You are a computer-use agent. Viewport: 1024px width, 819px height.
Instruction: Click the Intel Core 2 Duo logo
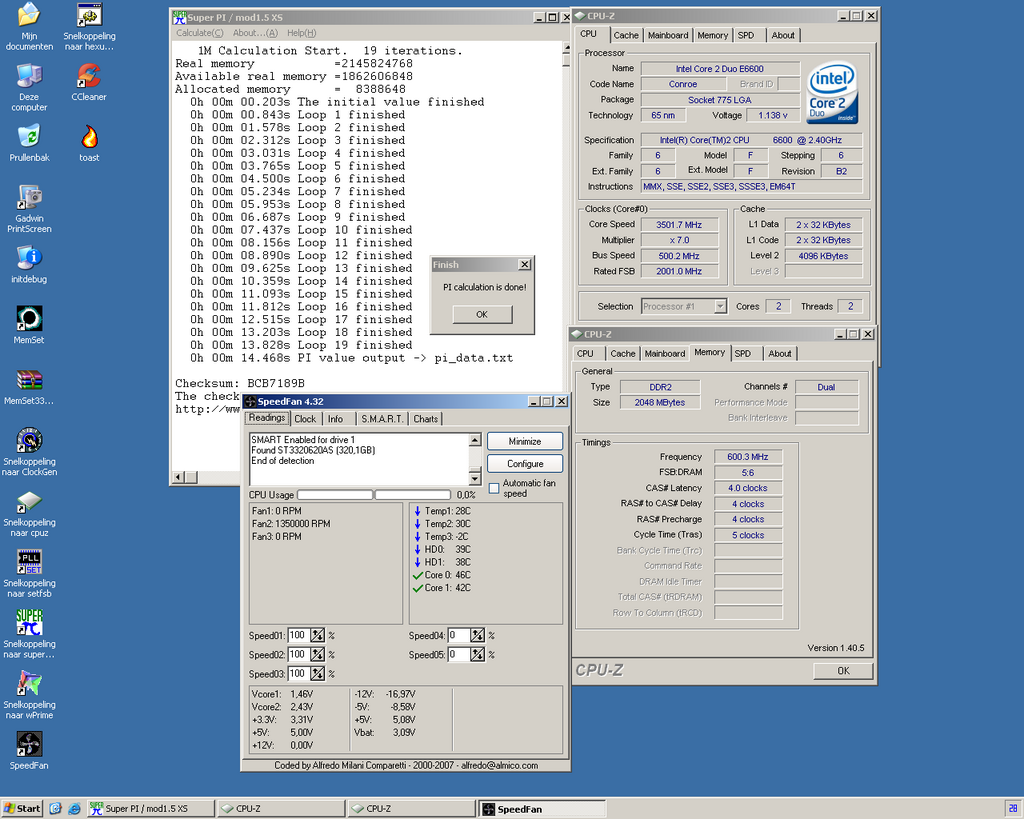832,93
